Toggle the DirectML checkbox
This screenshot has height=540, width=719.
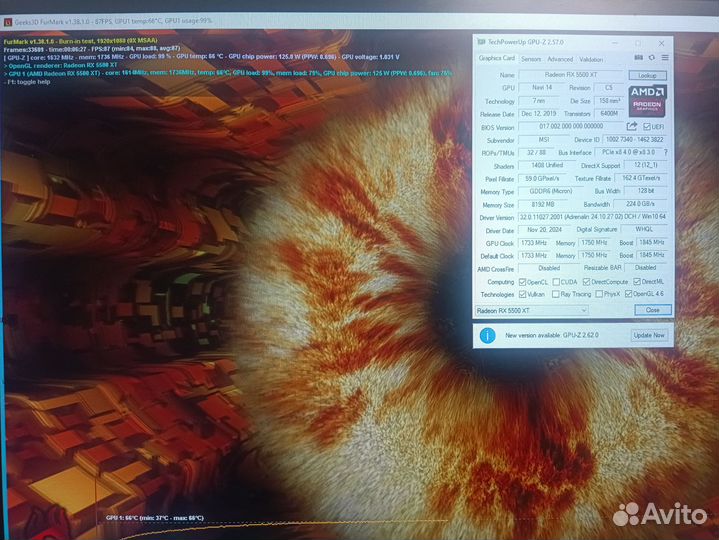coord(637,281)
